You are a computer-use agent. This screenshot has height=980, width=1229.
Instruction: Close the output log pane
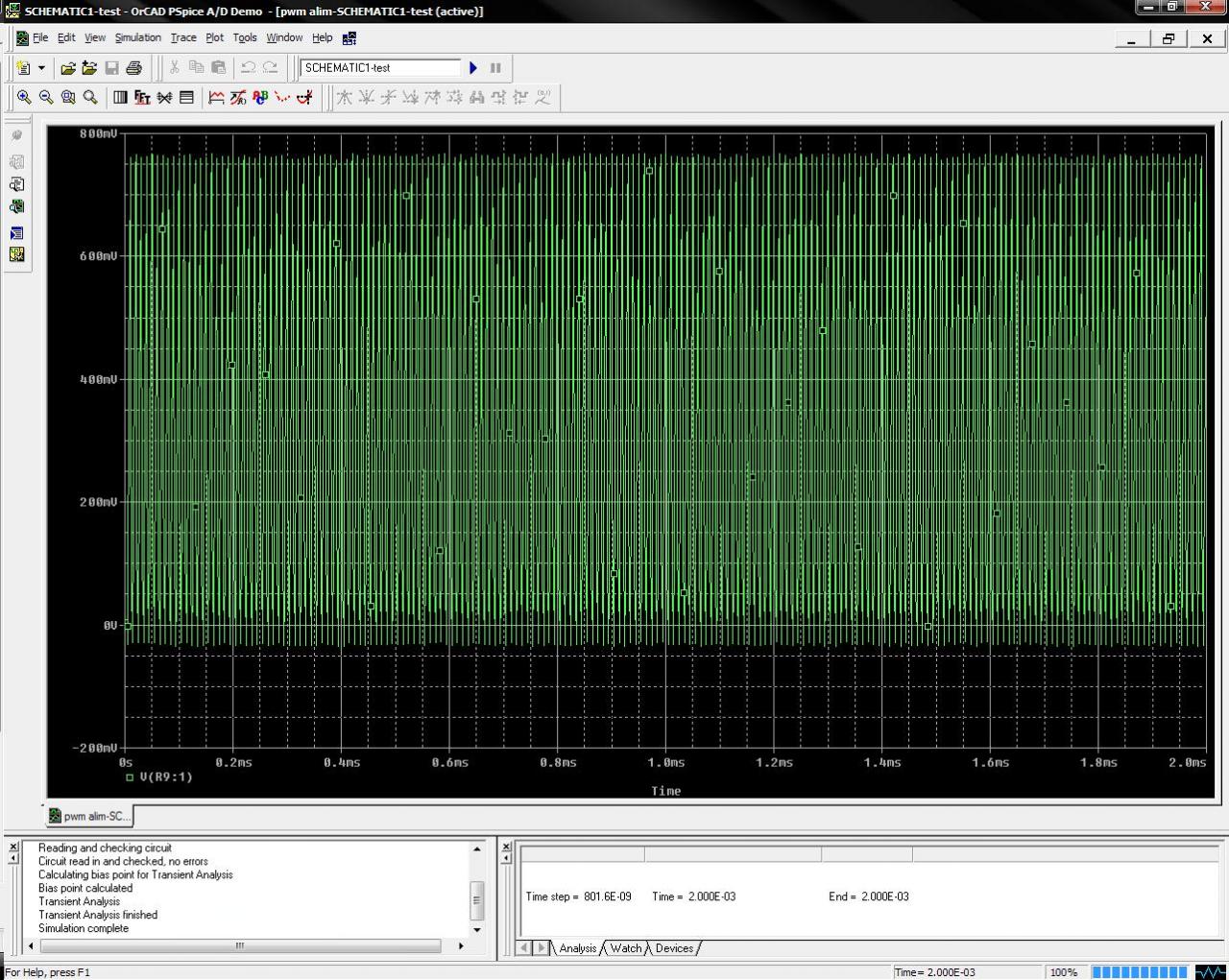(13, 847)
